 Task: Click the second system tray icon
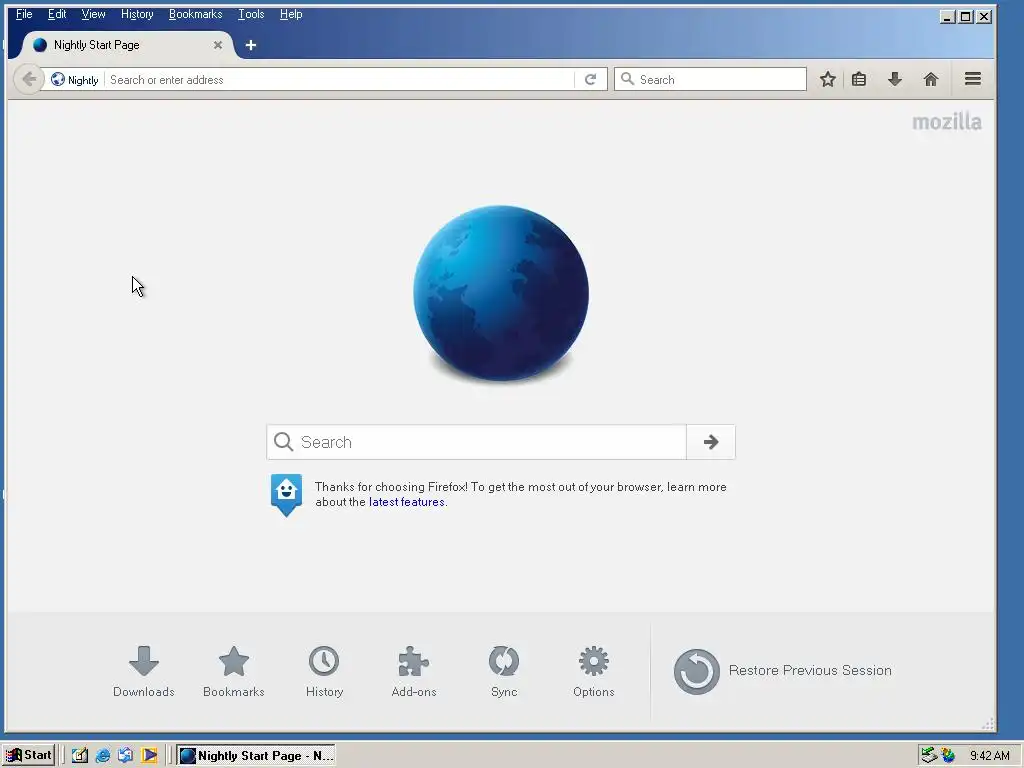coord(948,756)
